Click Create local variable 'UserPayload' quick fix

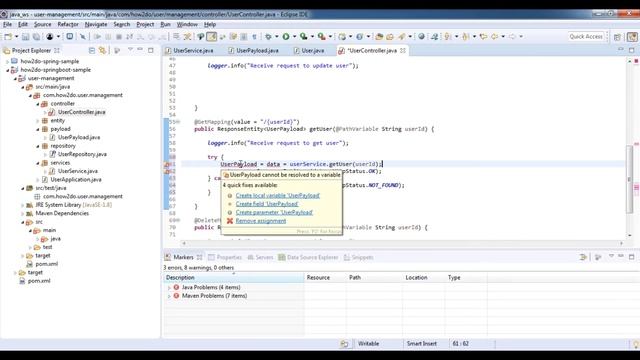278,196
